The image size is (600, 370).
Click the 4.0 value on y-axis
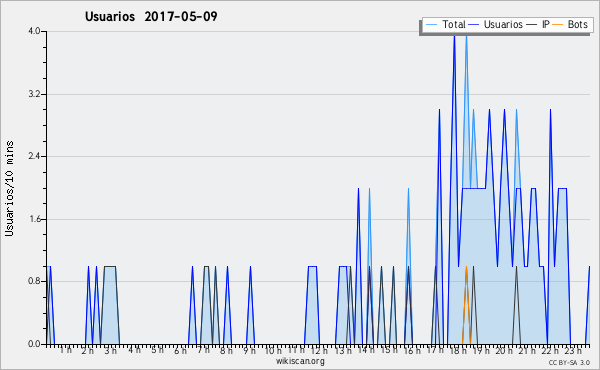click(34, 31)
